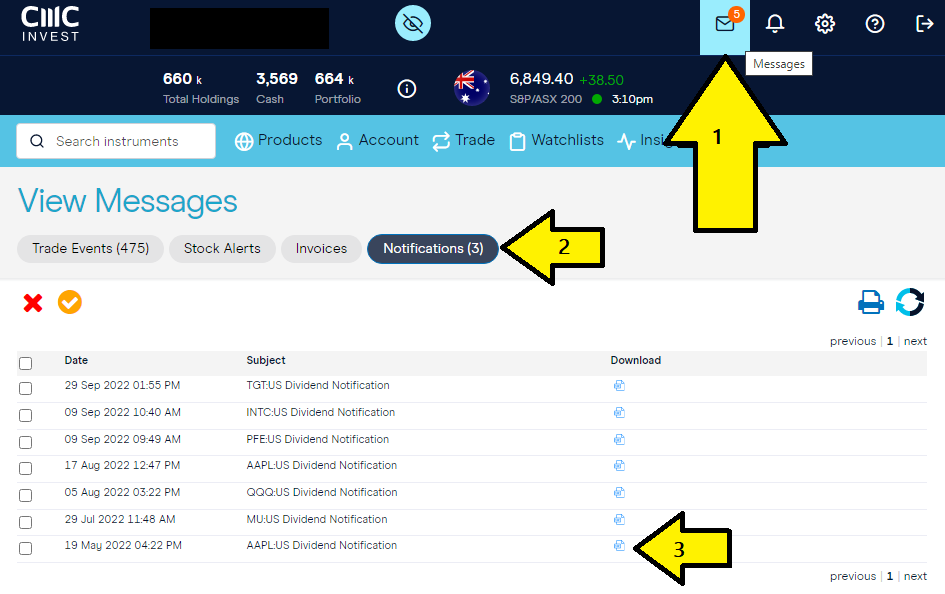Toggle hide balances eye icon
945x594 pixels.
pos(413,23)
